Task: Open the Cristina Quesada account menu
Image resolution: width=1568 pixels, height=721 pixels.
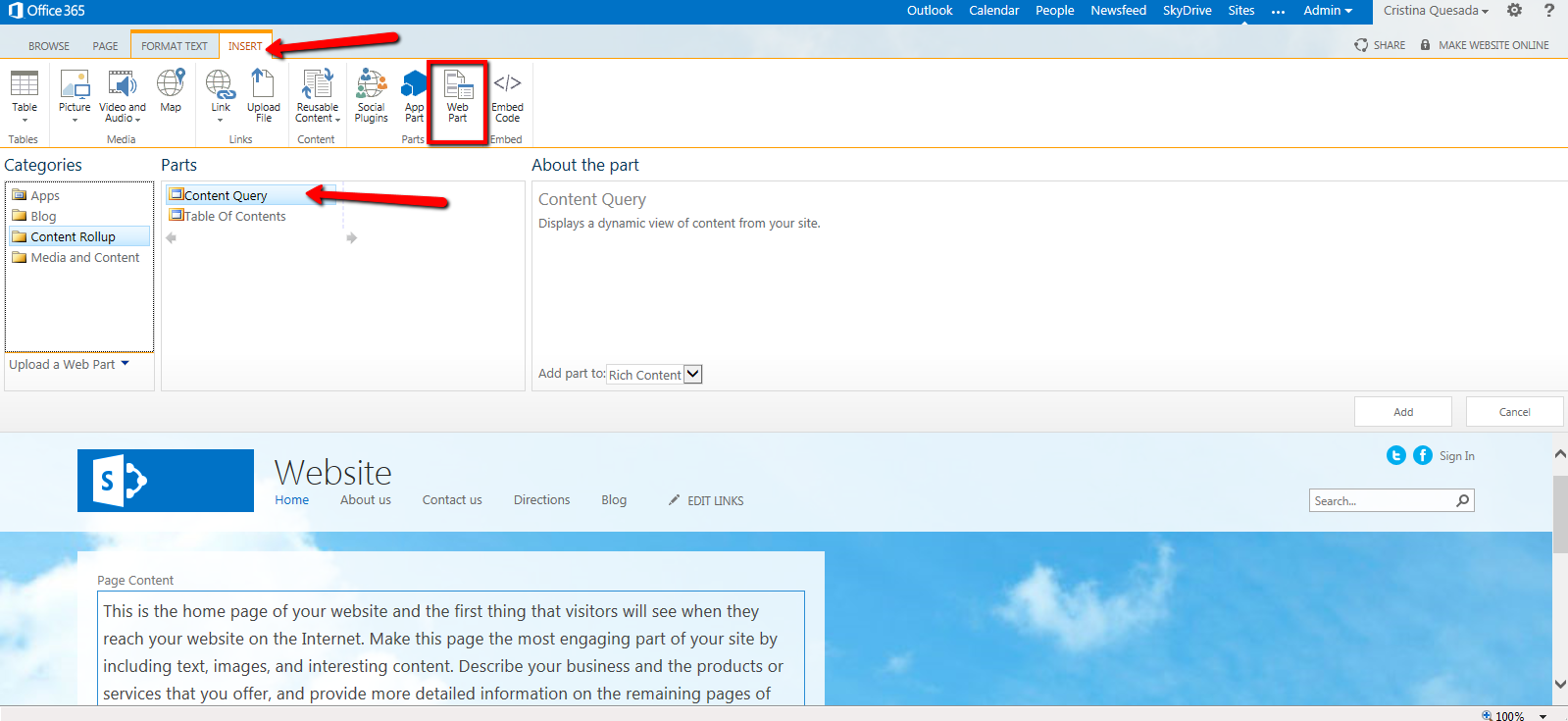Action: (1435, 11)
